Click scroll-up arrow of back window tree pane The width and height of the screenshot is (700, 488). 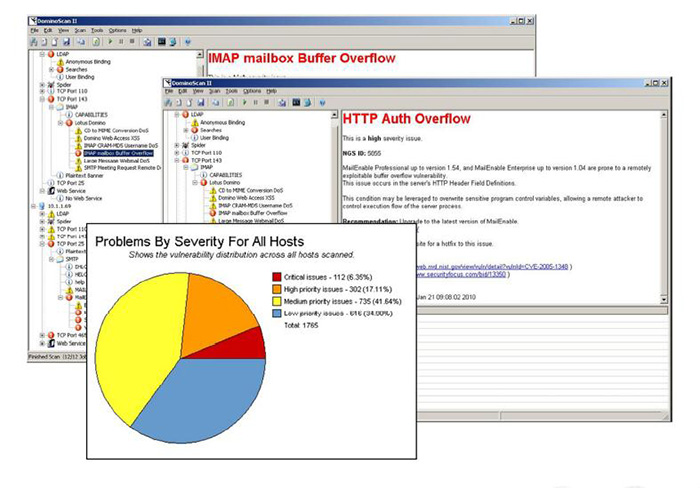200,54
